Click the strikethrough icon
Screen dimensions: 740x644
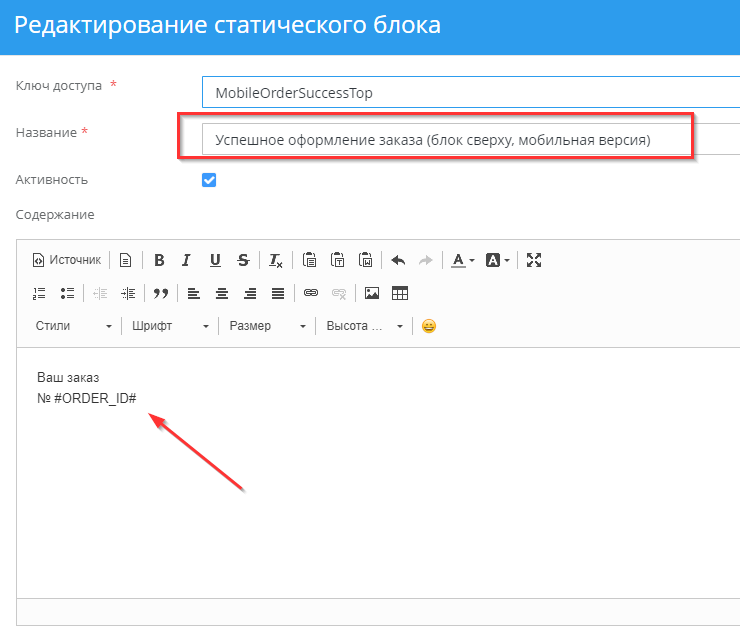pos(243,260)
